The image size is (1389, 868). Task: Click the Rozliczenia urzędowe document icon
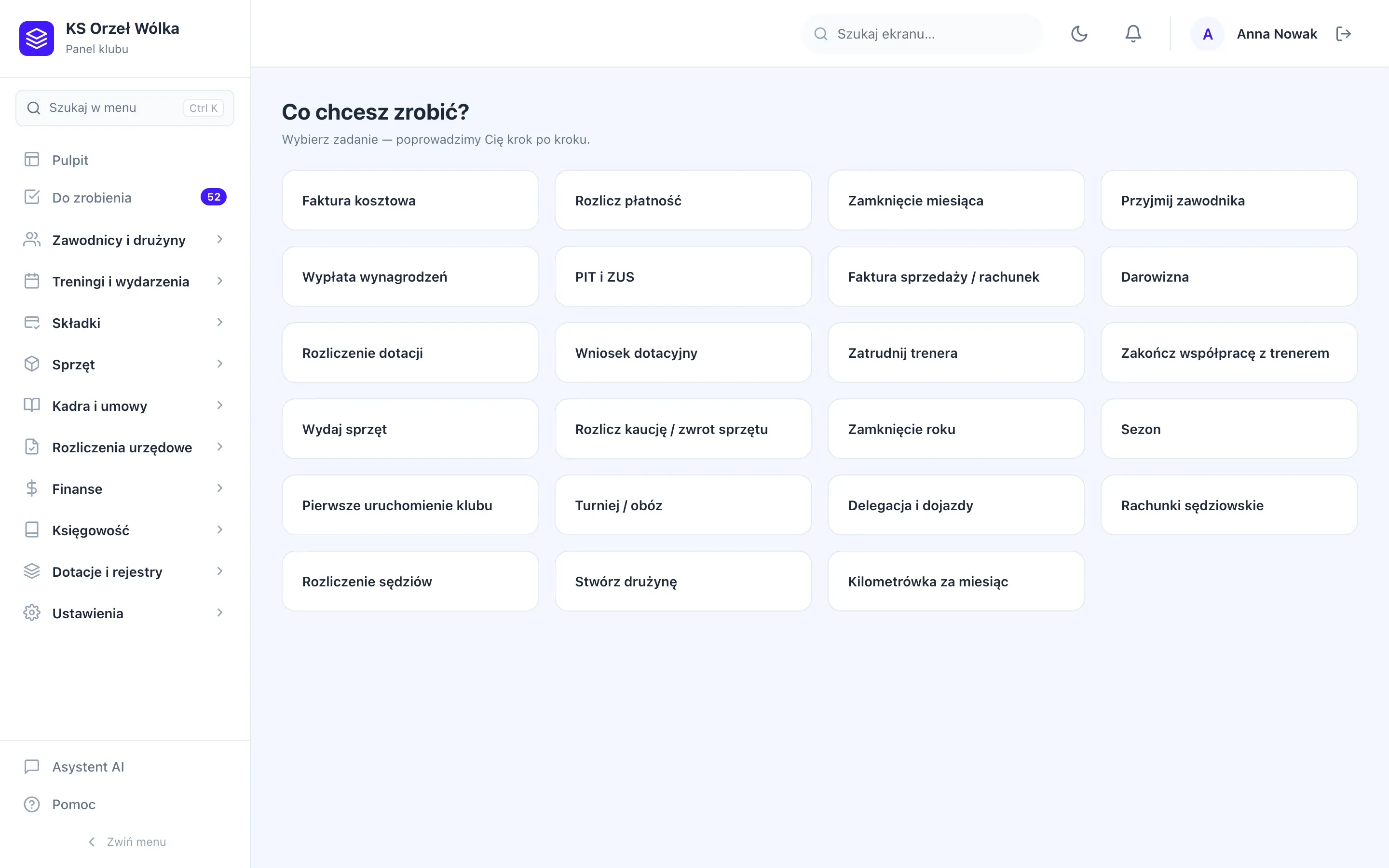click(31, 447)
